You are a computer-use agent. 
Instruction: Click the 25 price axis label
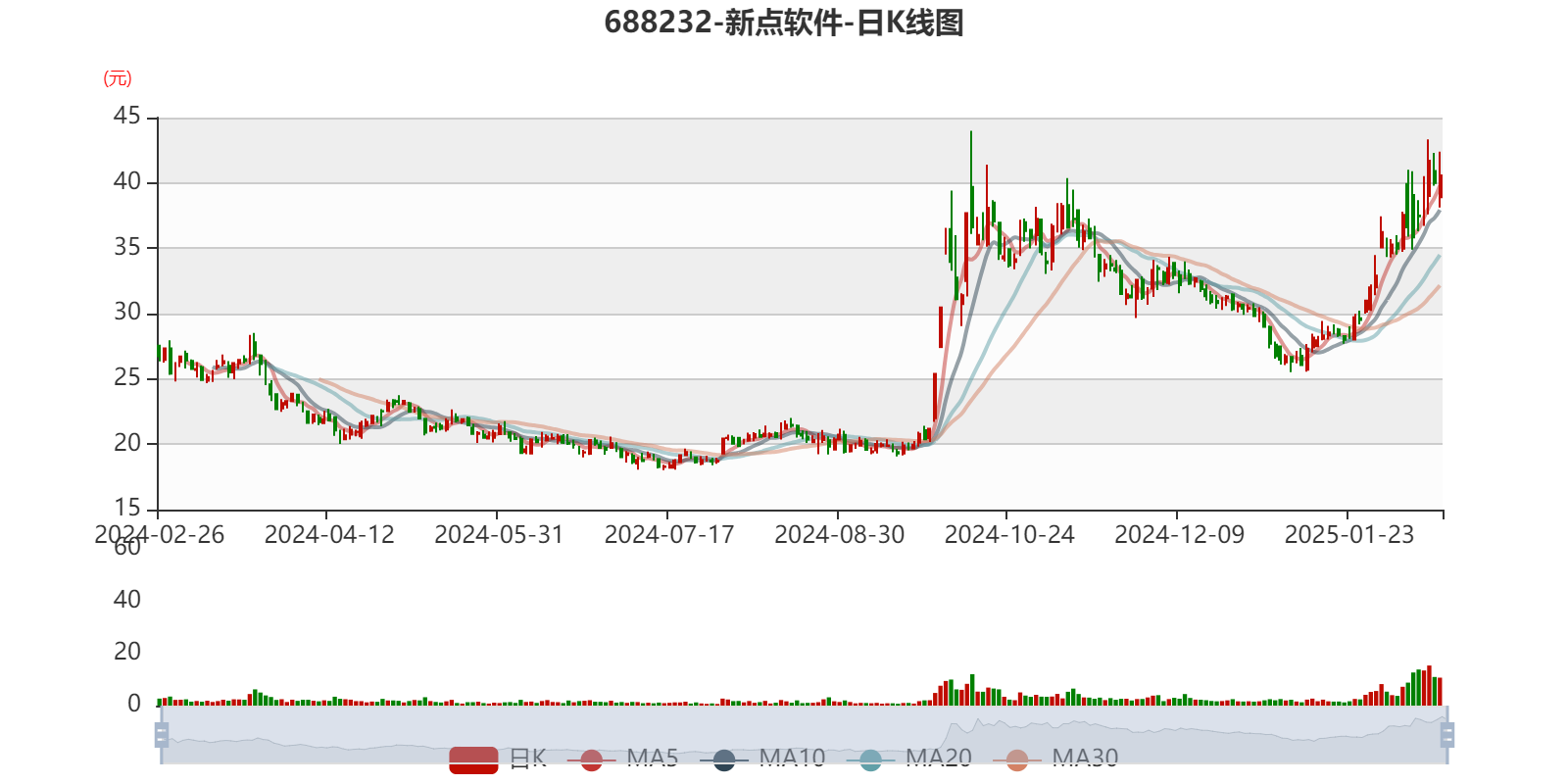click(x=127, y=377)
